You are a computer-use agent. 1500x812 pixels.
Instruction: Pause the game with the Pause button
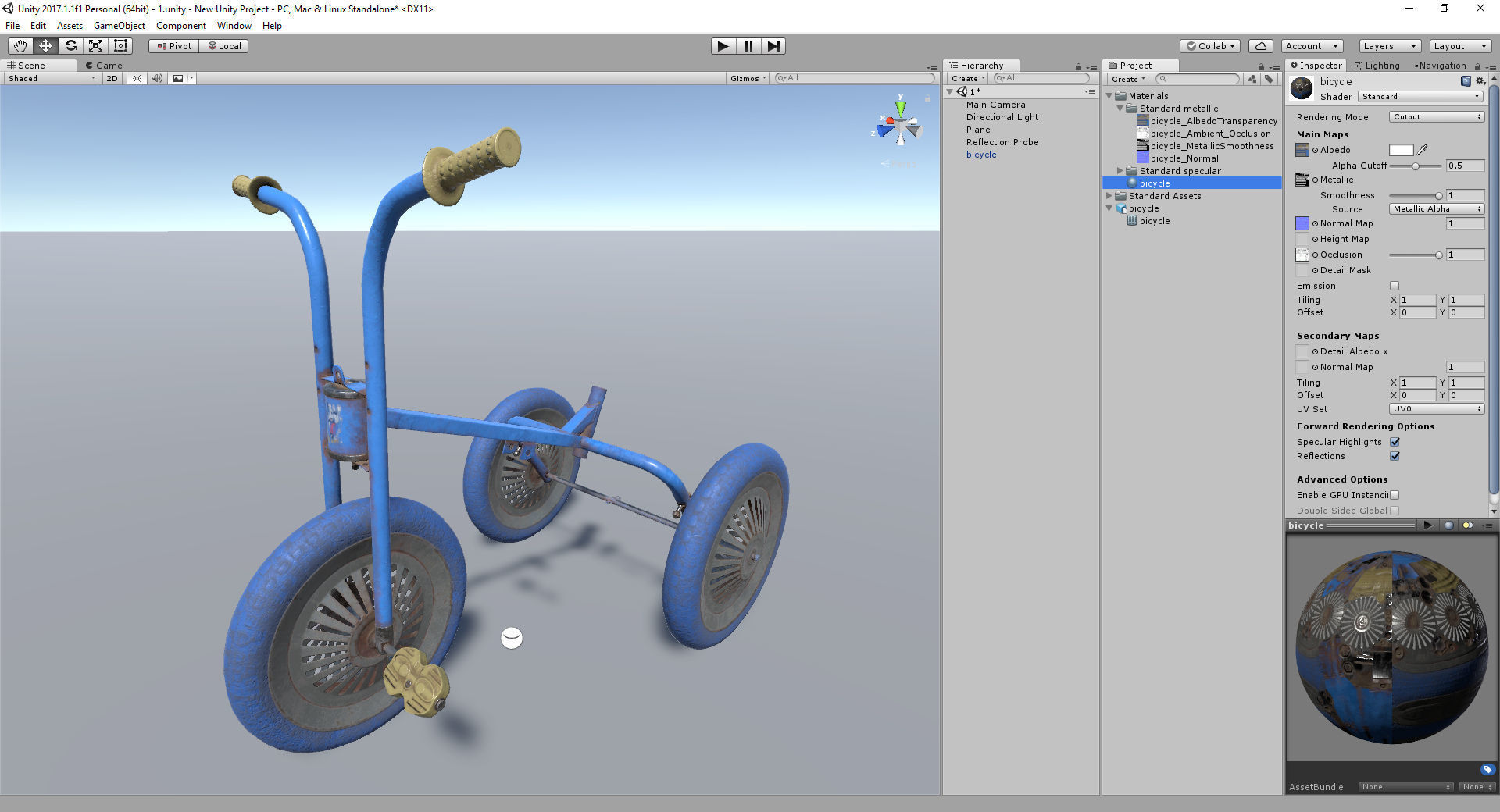748,46
